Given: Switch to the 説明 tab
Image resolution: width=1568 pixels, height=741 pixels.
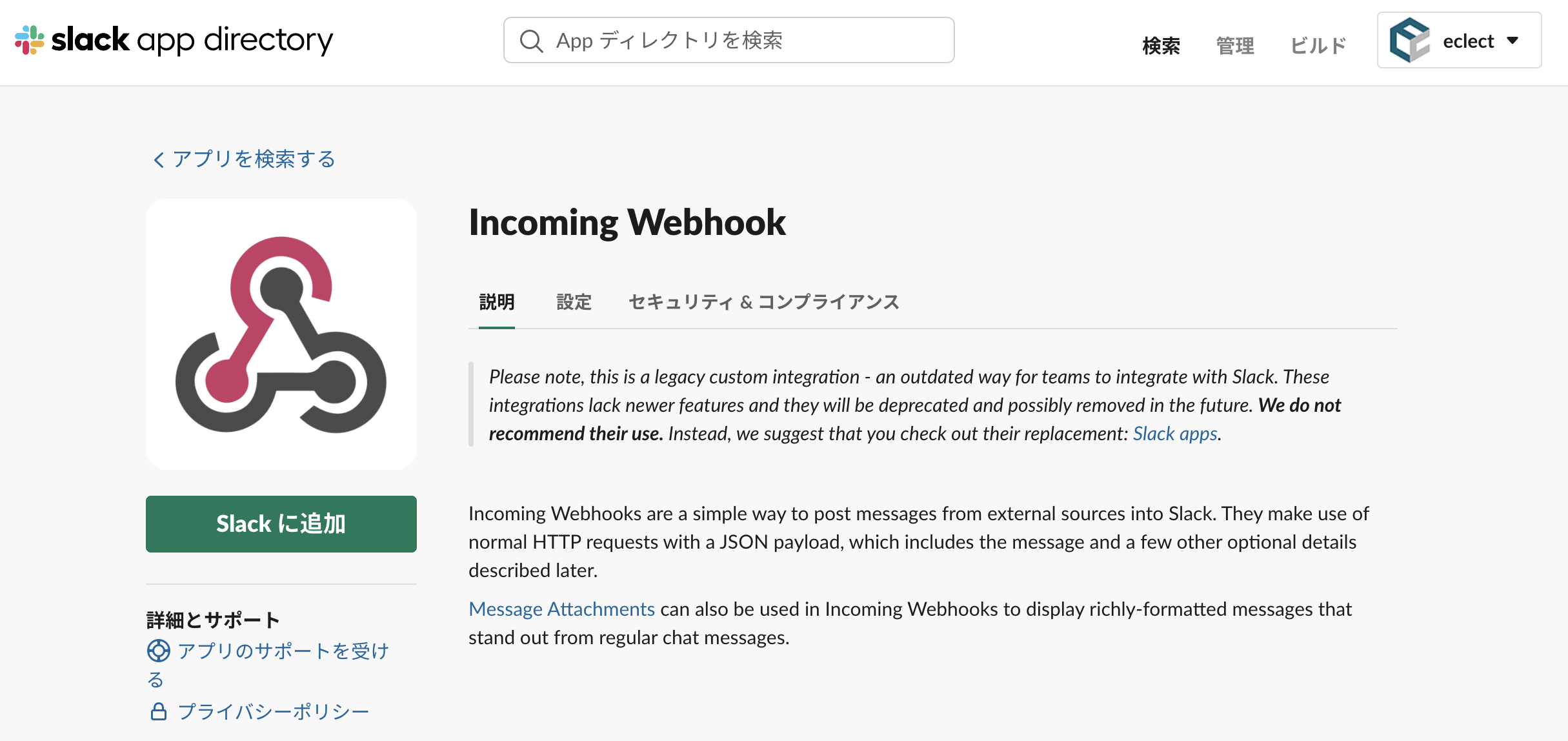Looking at the screenshot, I should (x=497, y=302).
